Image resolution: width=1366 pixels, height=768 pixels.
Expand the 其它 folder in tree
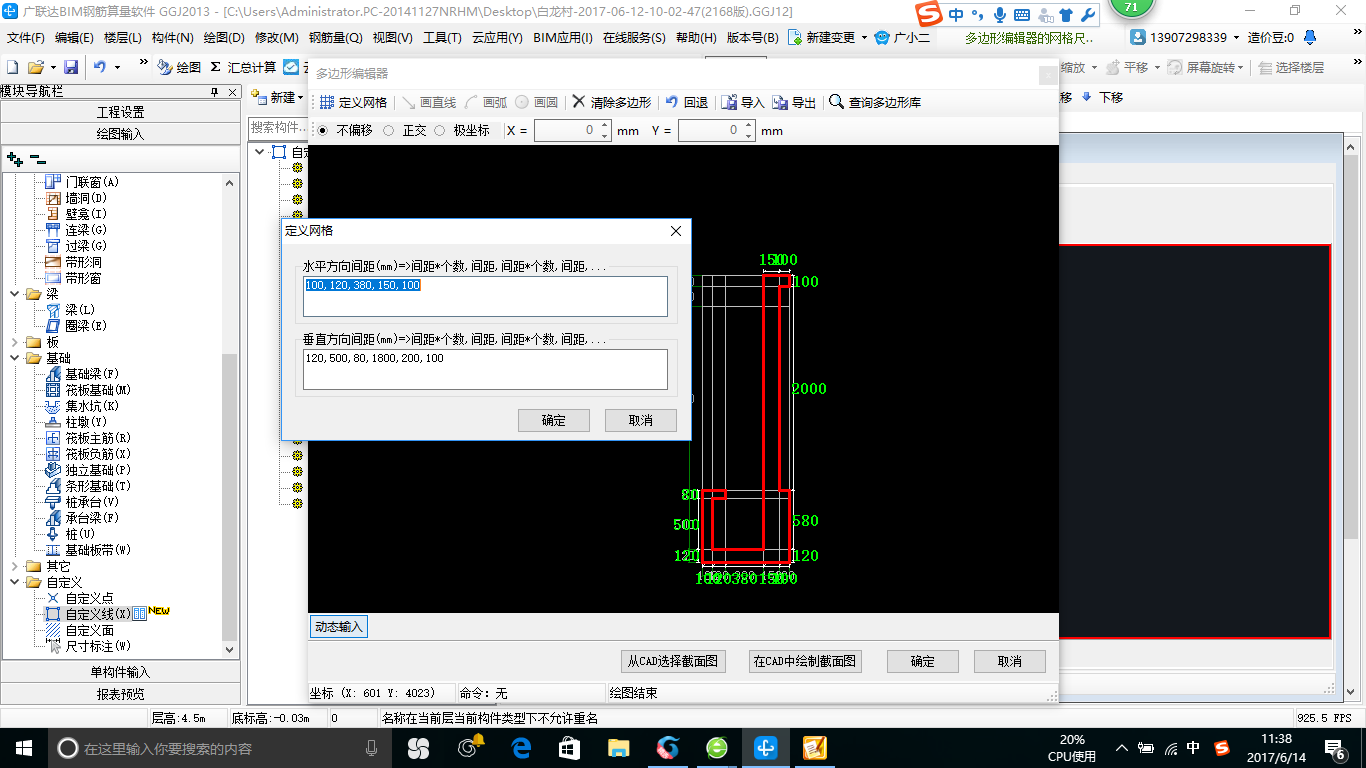tap(14, 566)
